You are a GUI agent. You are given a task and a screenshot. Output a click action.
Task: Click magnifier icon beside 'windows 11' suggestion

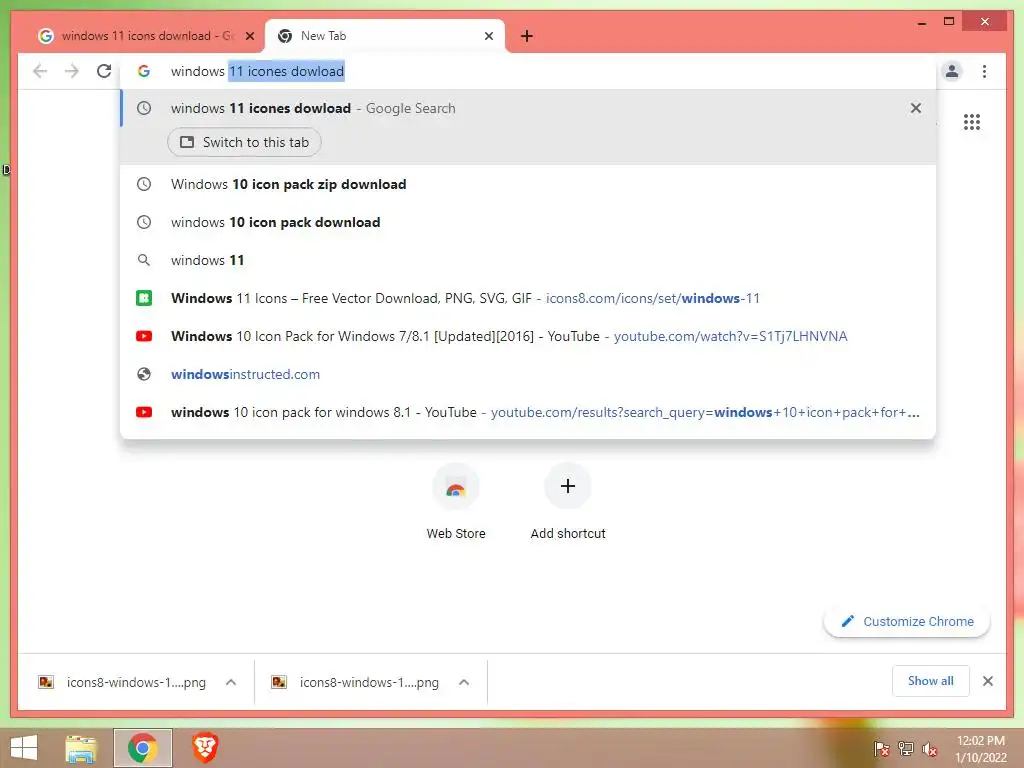point(144,260)
